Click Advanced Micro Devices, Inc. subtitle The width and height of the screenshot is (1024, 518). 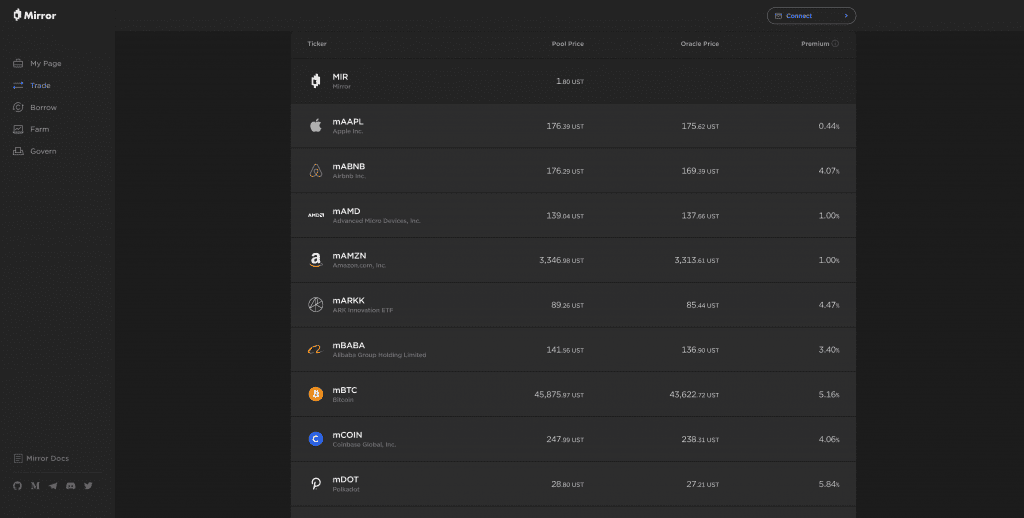click(x=377, y=221)
